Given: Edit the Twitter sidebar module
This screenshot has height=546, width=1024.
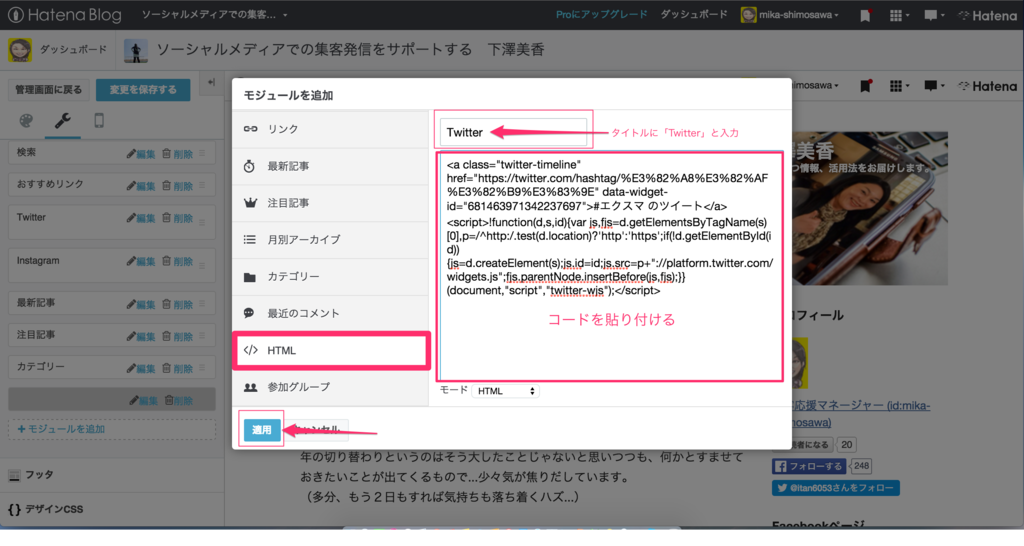Looking at the screenshot, I should tap(141, 218).
